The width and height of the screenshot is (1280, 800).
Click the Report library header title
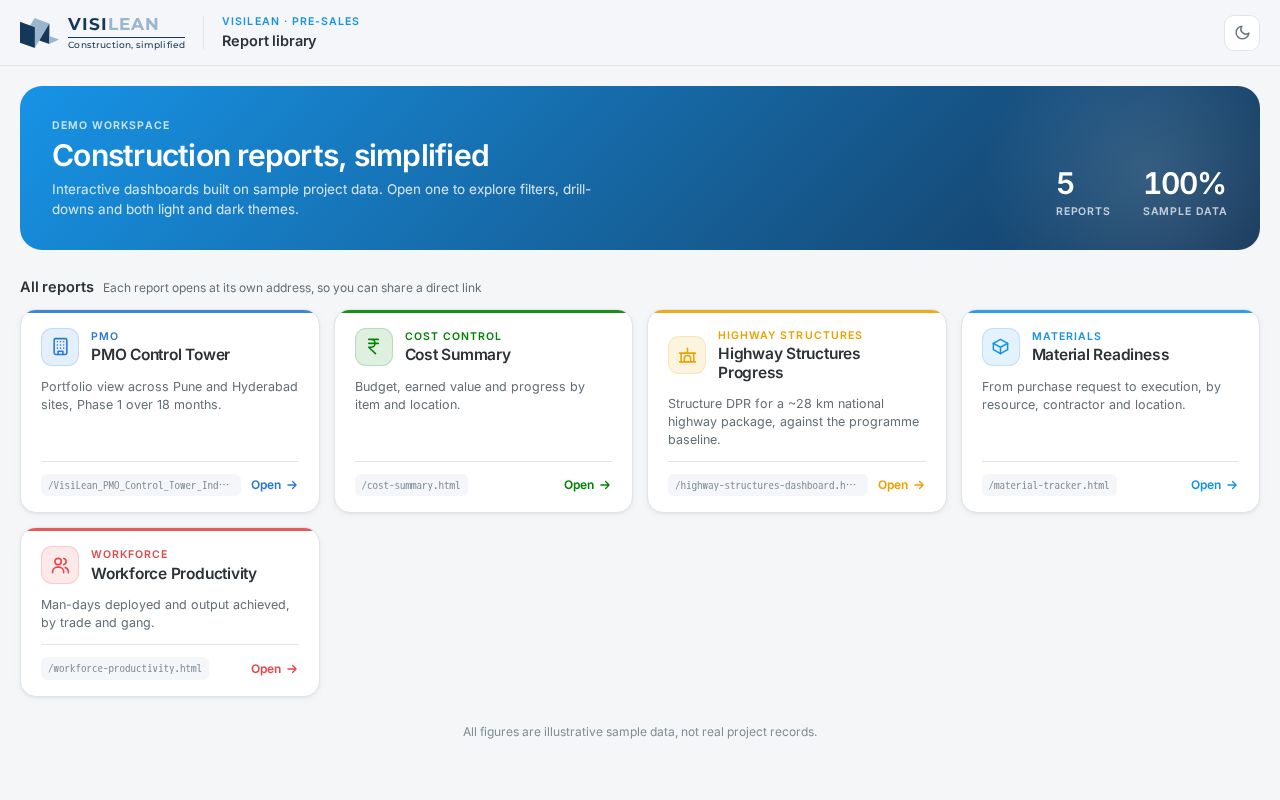pos(269,41)
